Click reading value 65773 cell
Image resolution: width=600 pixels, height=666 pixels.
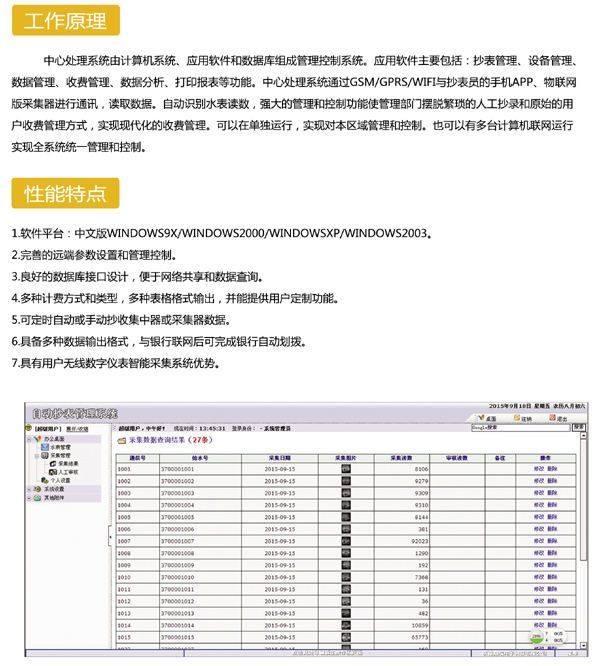point(402,637)
